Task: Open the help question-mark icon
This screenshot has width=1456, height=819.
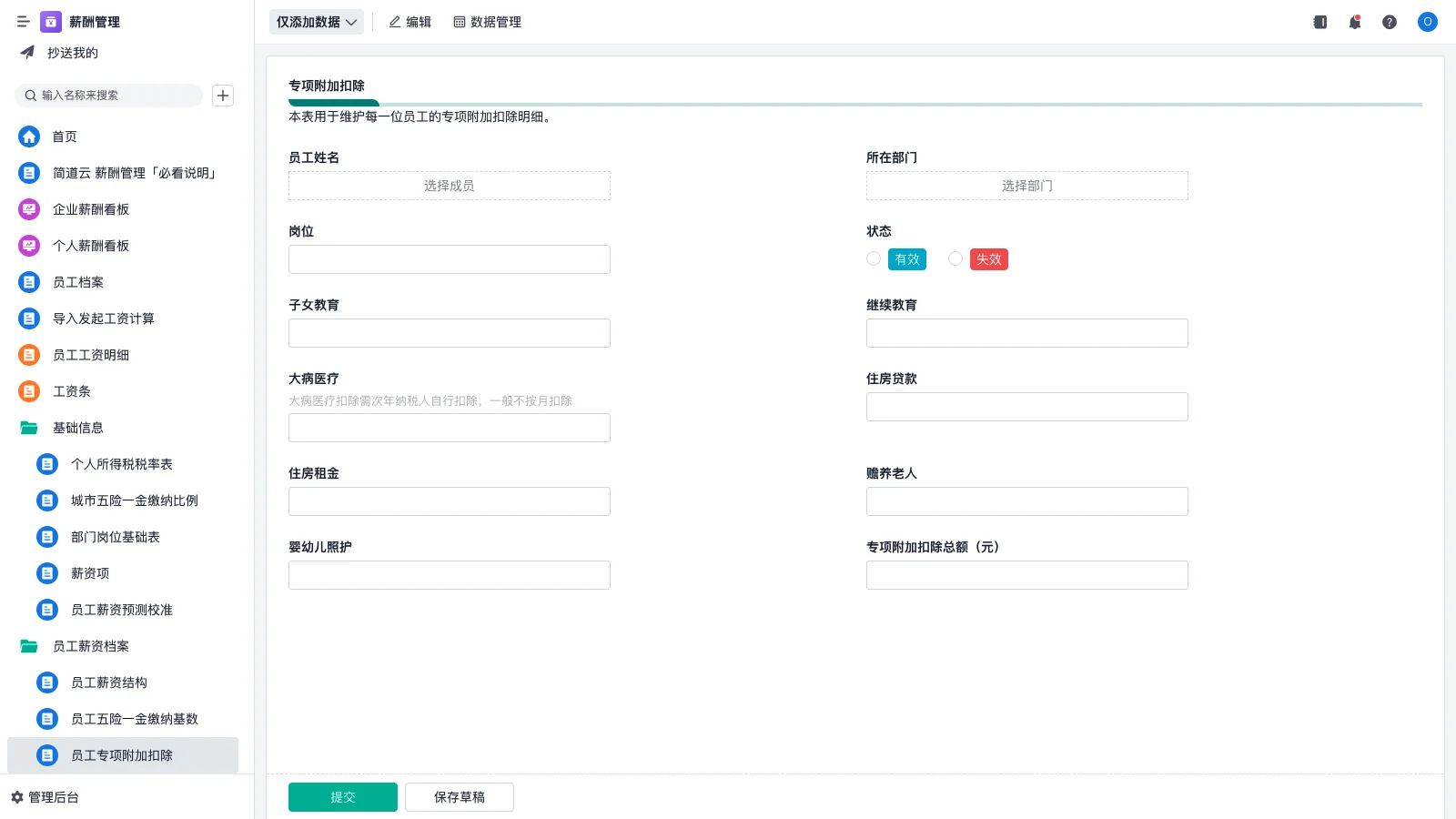Action: point(1390,22)
